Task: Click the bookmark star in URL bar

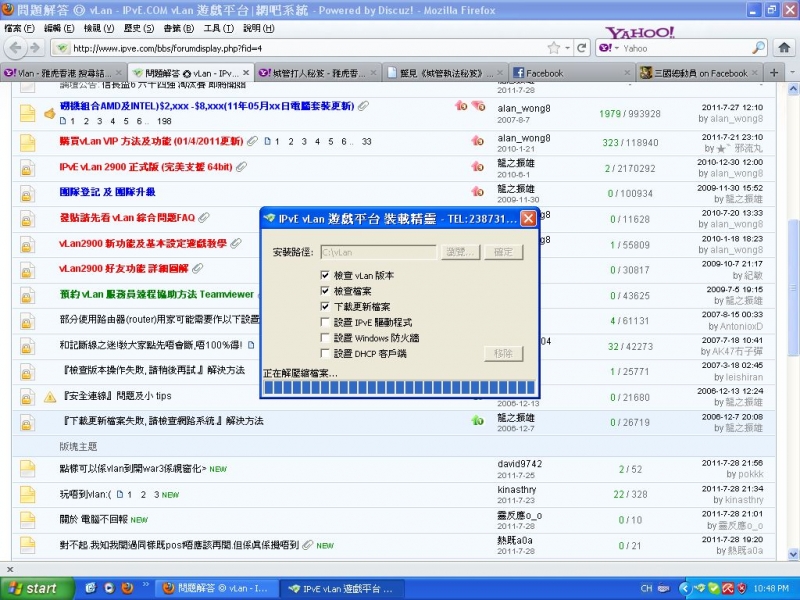Action: [553, 48]
